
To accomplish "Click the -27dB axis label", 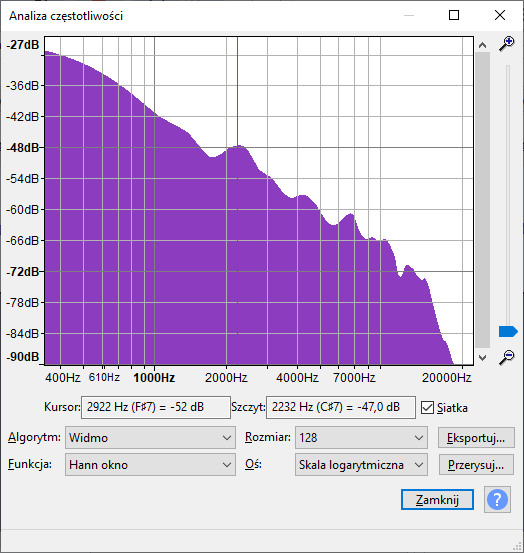I will (x=23, y=45).
